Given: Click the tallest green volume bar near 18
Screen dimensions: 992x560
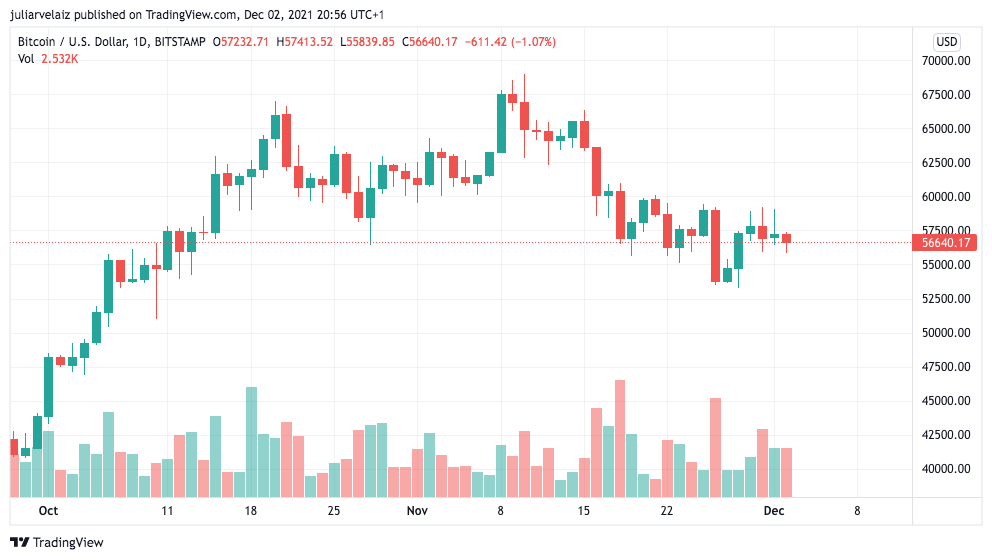Looking at the screenshot, I should [x=251, y=442].
